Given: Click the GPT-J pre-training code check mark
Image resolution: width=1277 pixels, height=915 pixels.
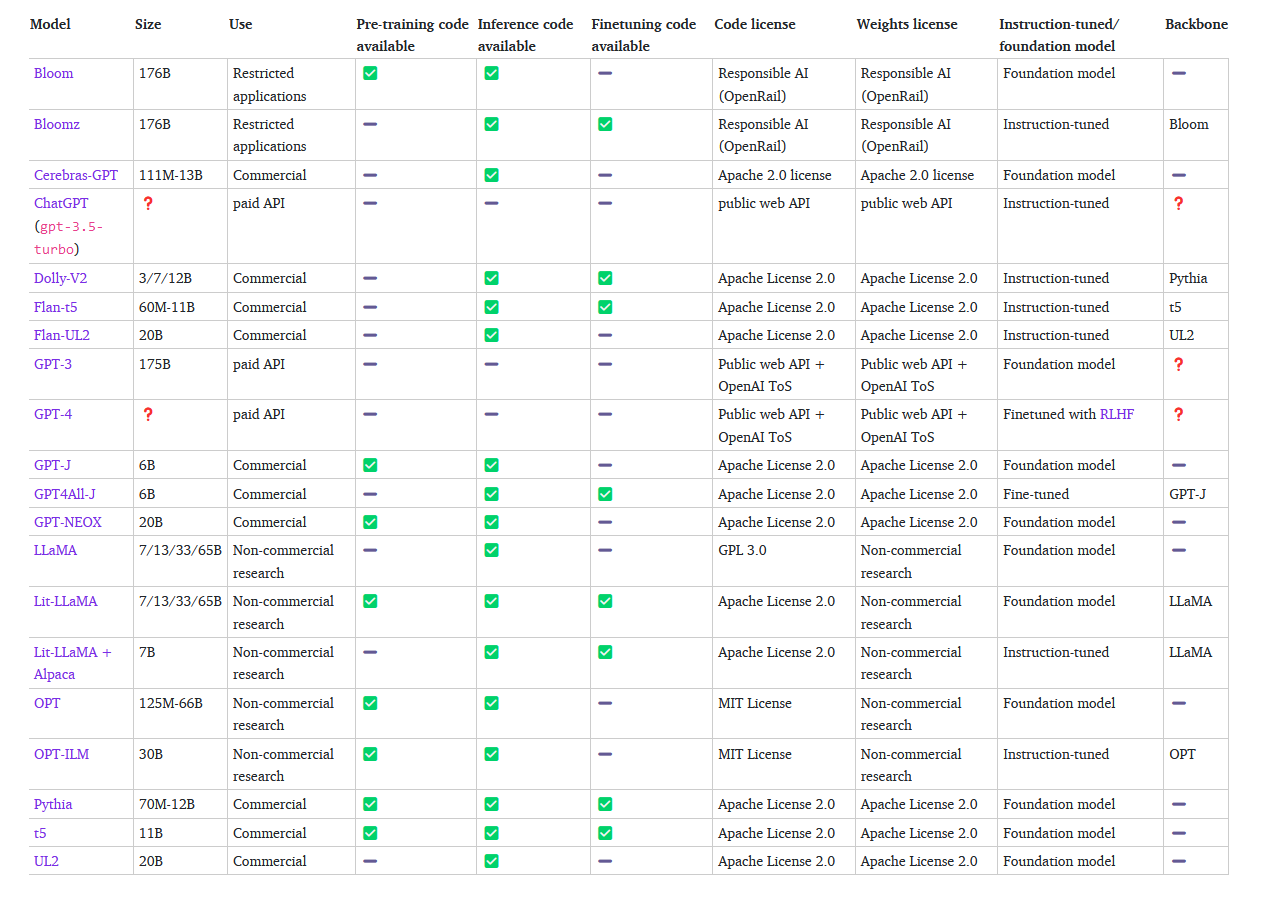Looking at the screenshot, I should (x=370, y=465).
